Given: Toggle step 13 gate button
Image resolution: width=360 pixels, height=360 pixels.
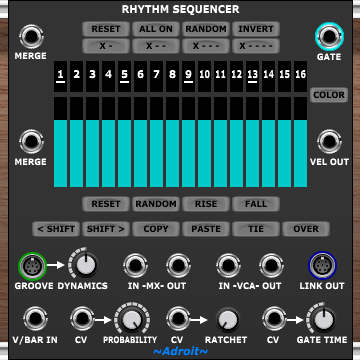Looking at the screenshot, I should point(252,76).
